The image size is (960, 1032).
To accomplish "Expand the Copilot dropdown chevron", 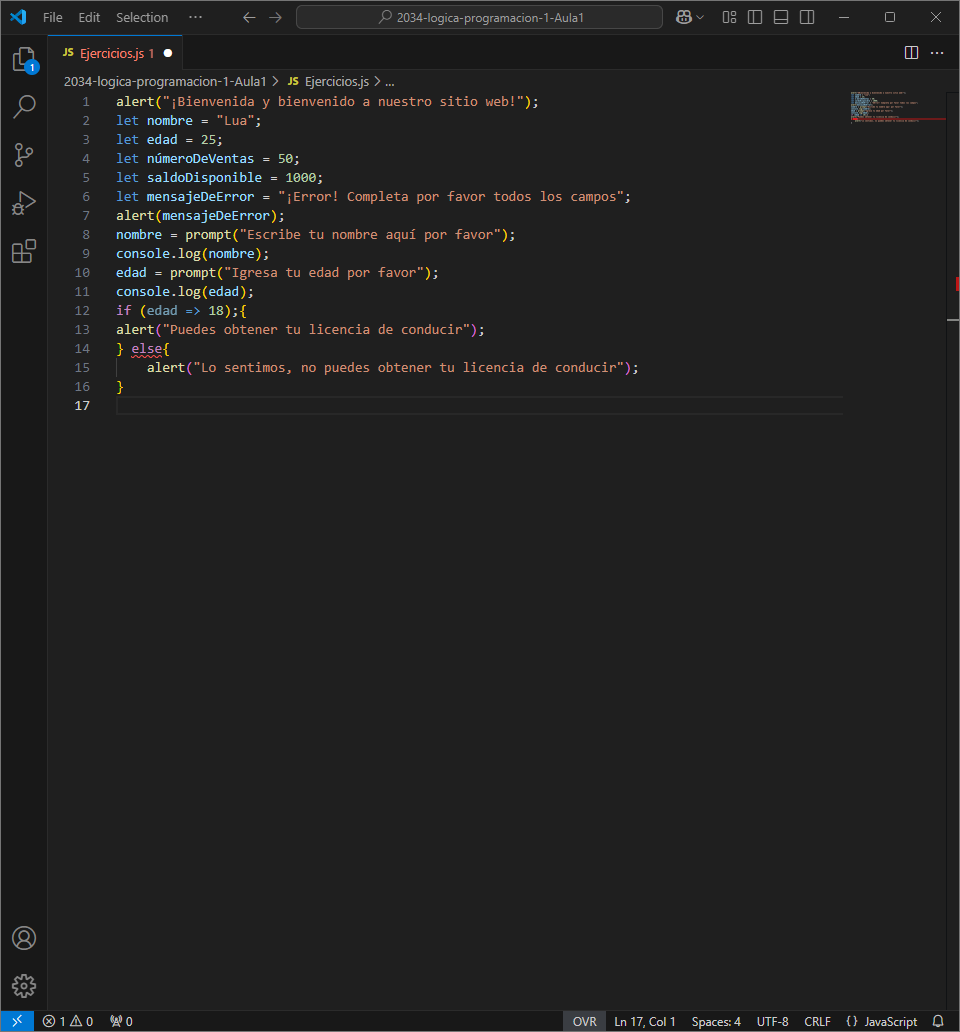I will (700, 18).
